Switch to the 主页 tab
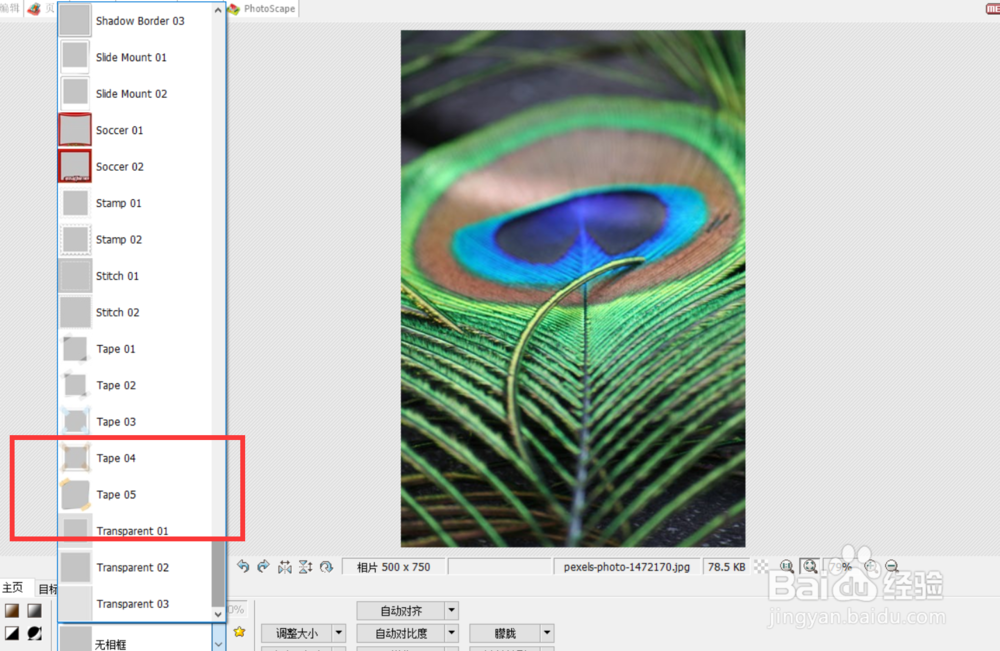Screen dimensions: 1000x651 [13, 587]
